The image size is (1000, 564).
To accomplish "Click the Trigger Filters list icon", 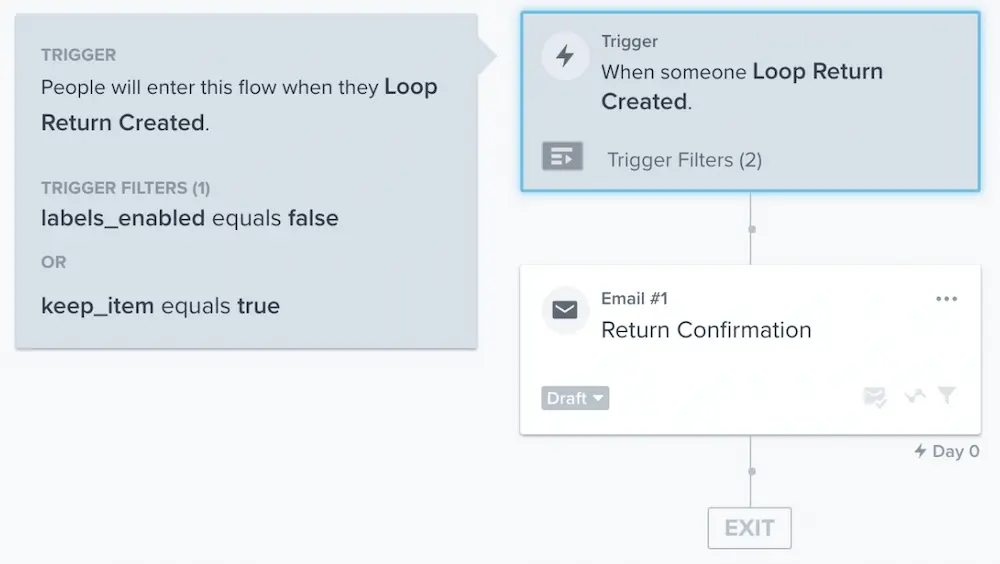I will pos(562,157).
